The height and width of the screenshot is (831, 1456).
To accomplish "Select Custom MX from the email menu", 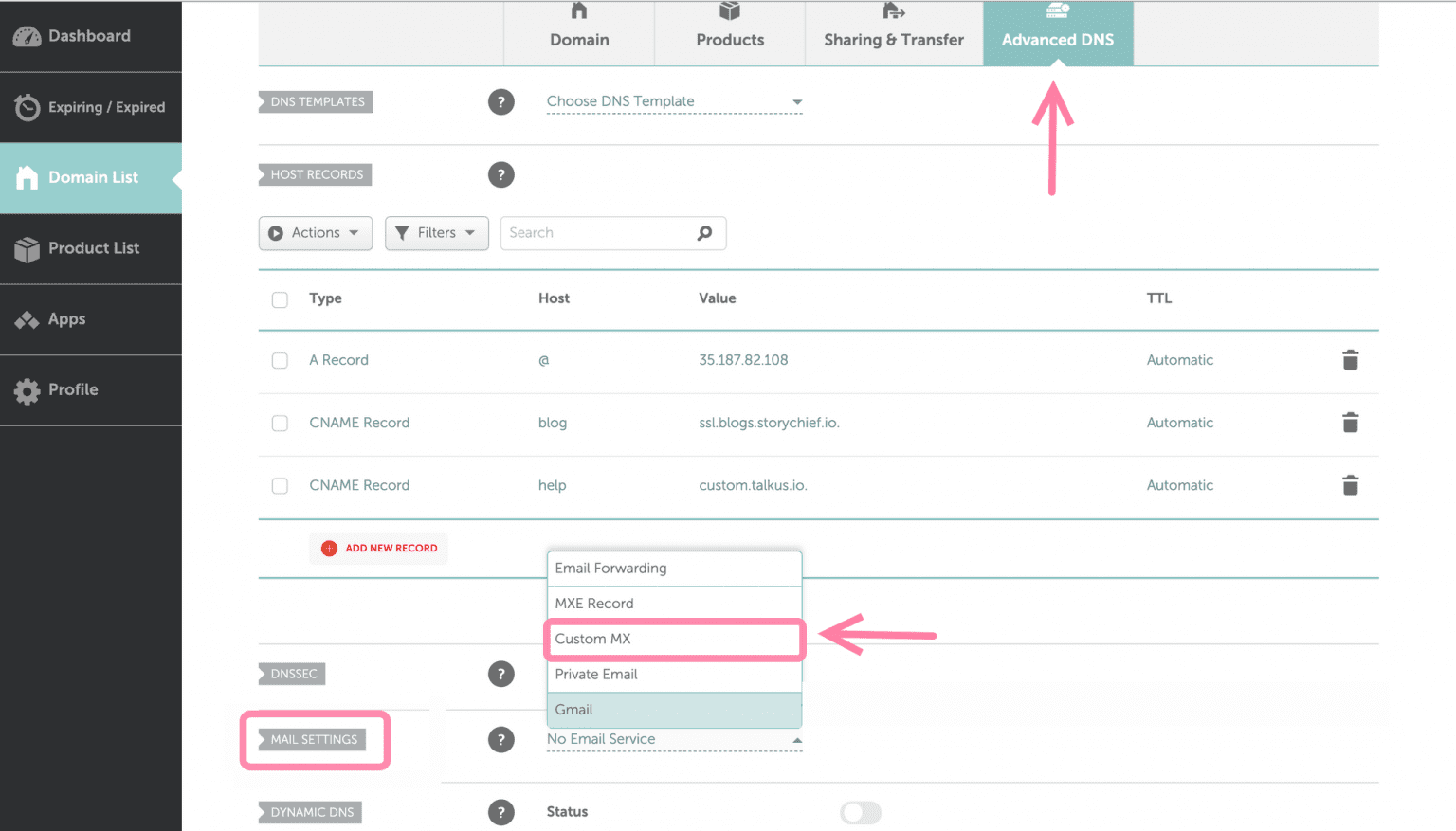I will 673,639.
